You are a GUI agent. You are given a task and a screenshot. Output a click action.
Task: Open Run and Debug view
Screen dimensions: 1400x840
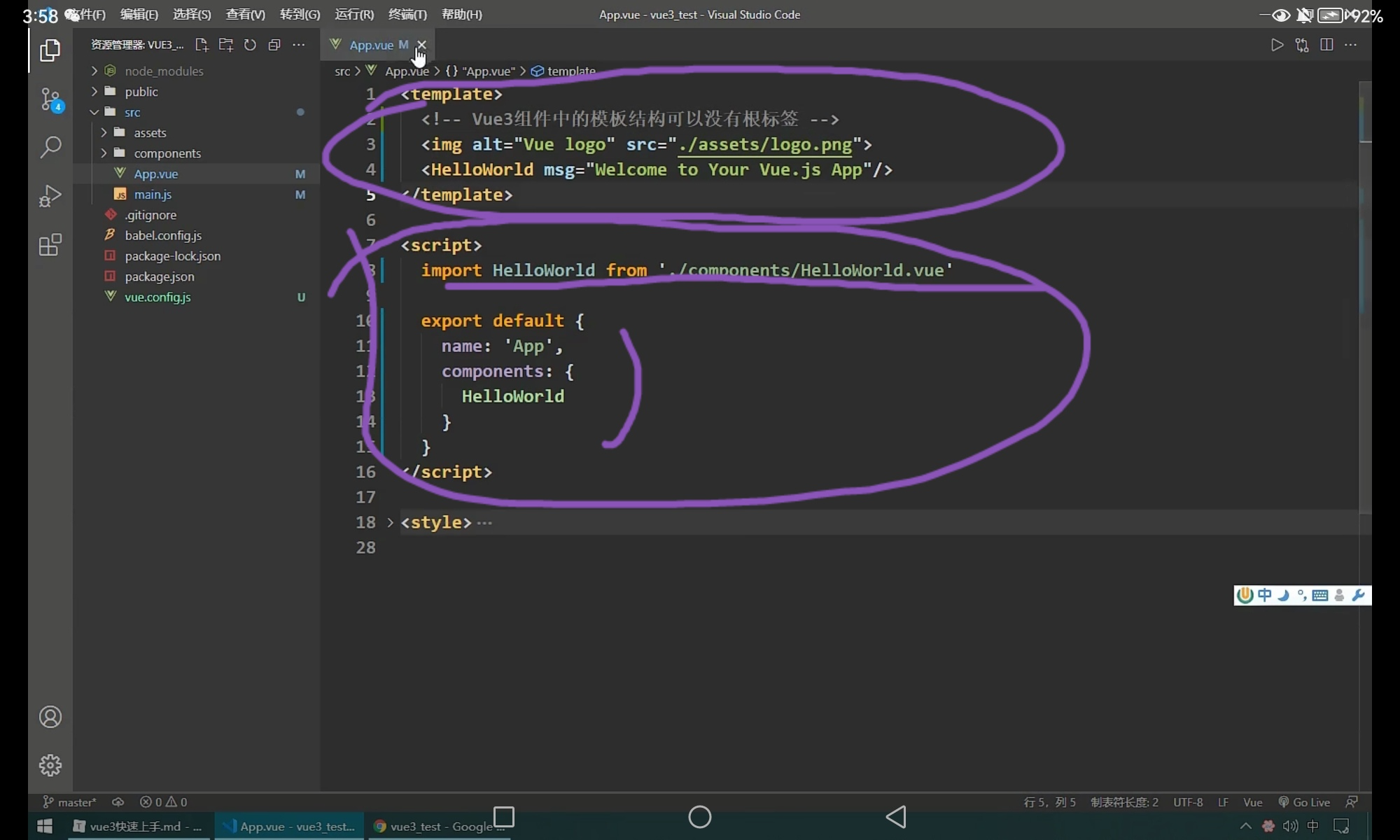click(x=50, y=196)
